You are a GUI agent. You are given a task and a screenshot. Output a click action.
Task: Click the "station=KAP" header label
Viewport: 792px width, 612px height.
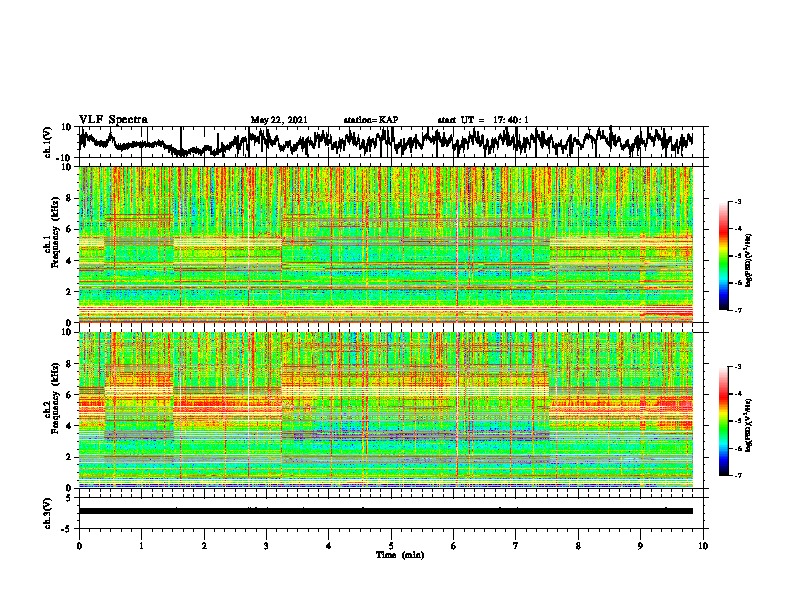[x=371, y=120]
